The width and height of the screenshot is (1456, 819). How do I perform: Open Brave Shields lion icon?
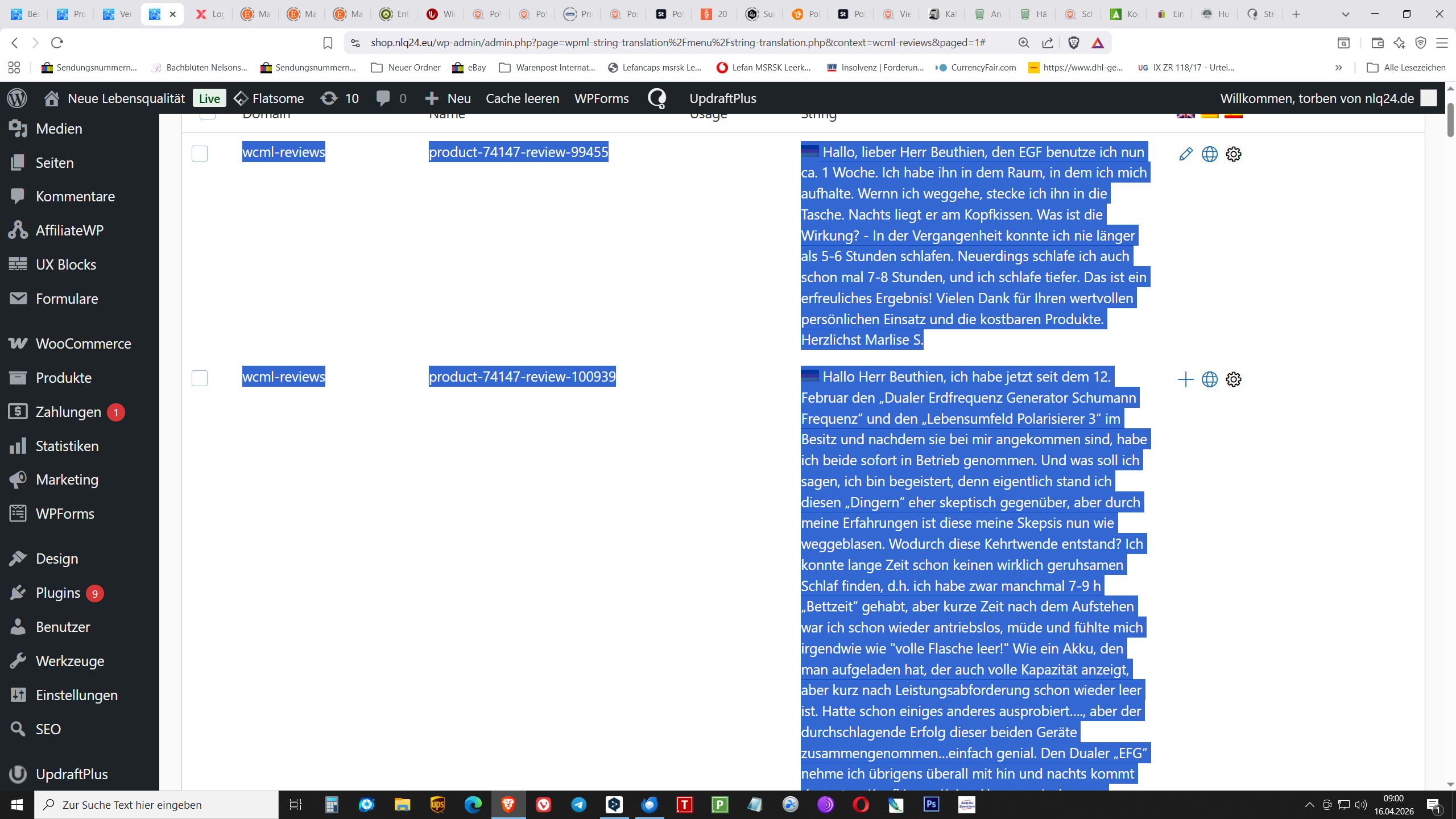pyautogui.click(x=1074, y=43)
